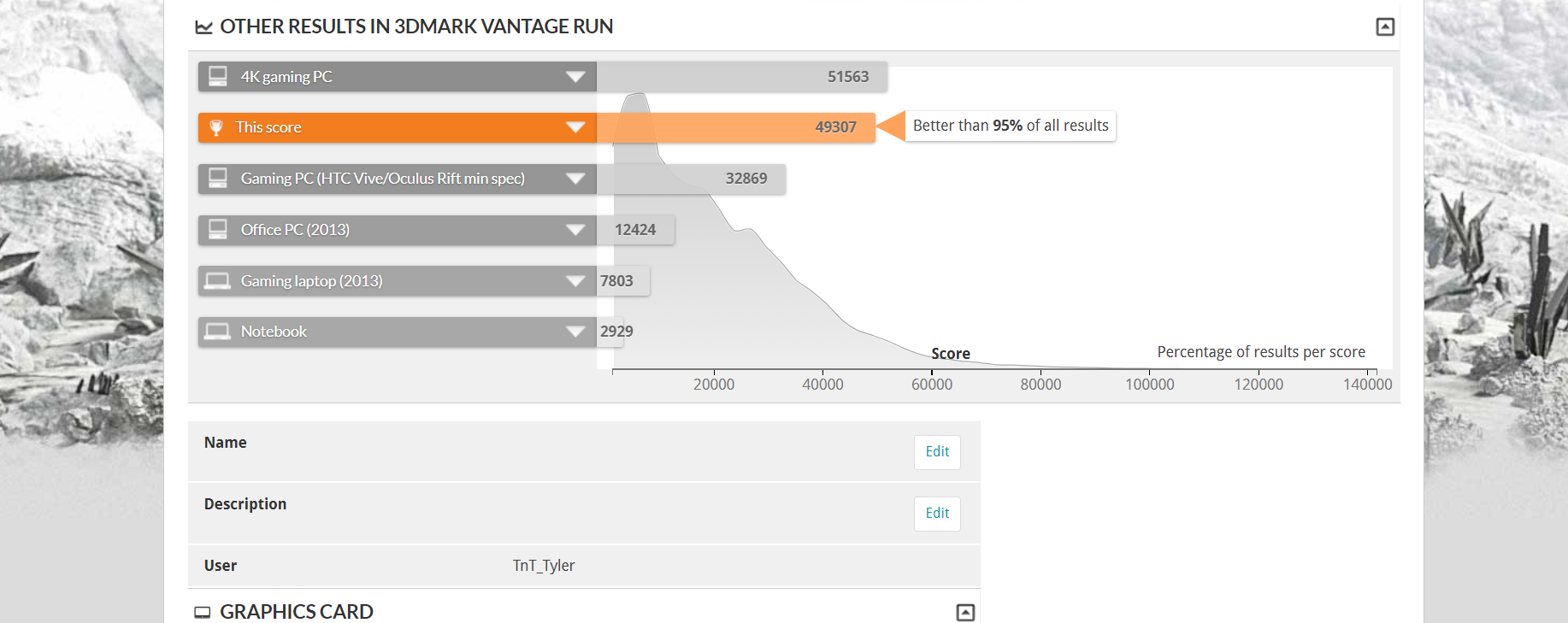Click the laptop icon on Notebook bar
The width and height of the screenshot is (1568, 623).
(x=217, y=331)
